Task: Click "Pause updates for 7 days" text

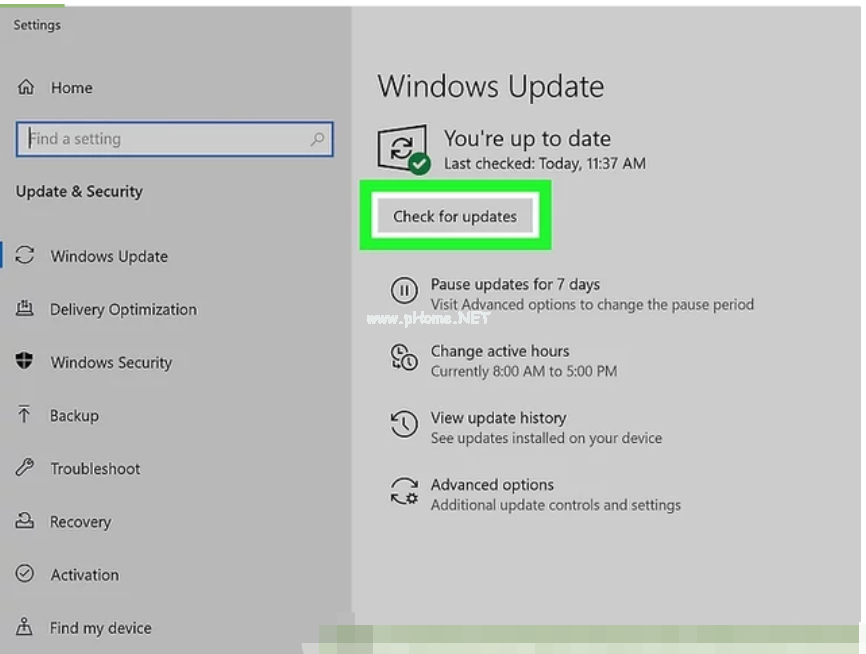Action: tap(515, 285)
